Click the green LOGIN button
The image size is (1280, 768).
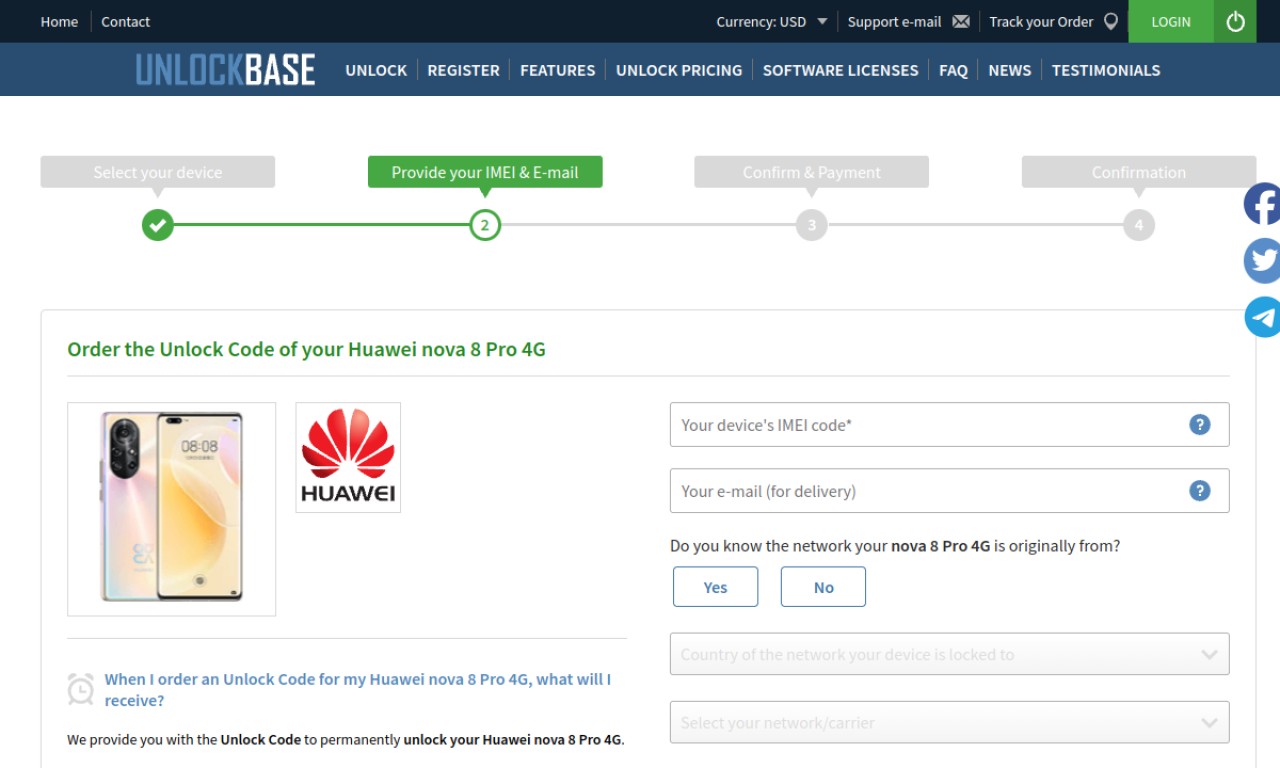click(1171, 21)
